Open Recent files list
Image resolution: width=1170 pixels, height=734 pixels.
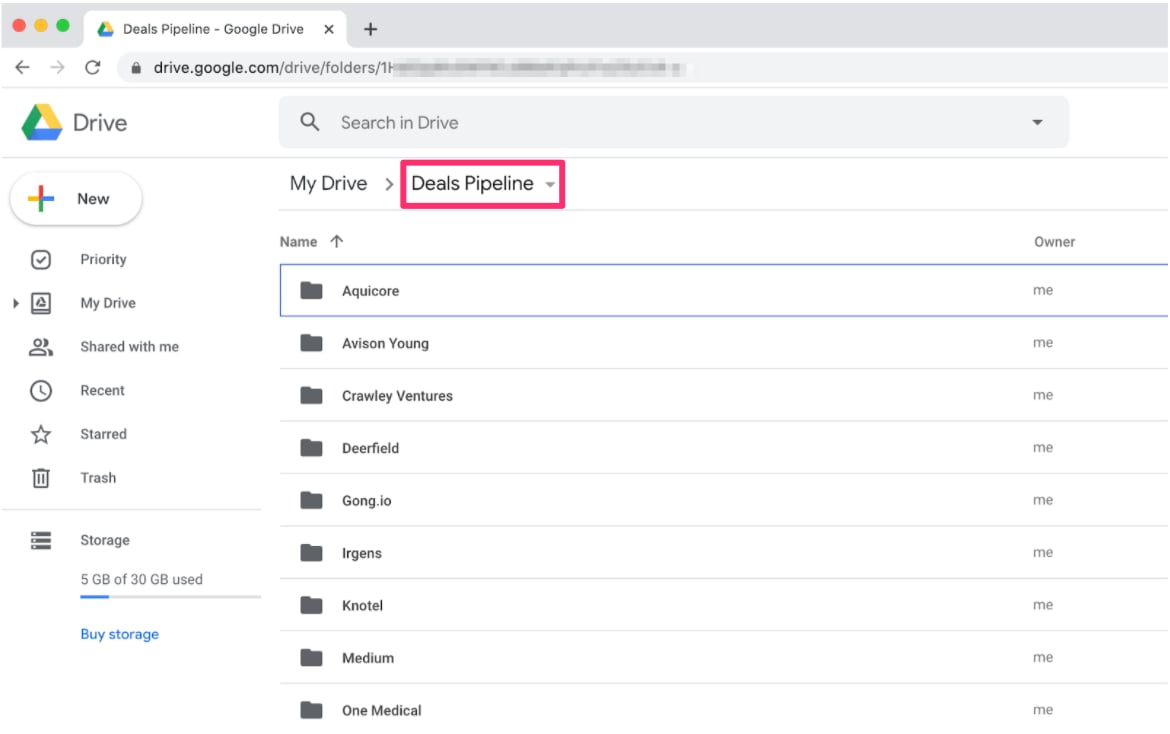(x=102, y=391)
